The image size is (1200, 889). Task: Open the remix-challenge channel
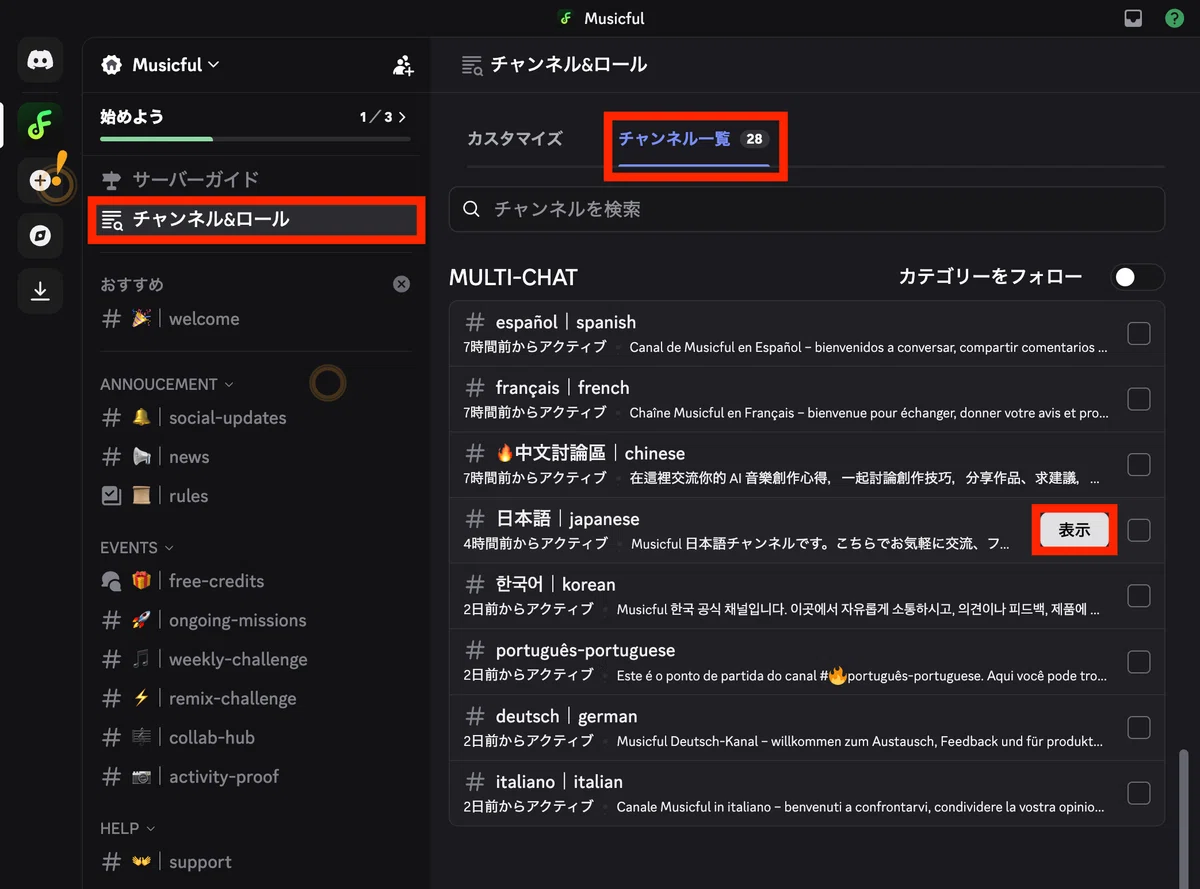coord(256,698)
